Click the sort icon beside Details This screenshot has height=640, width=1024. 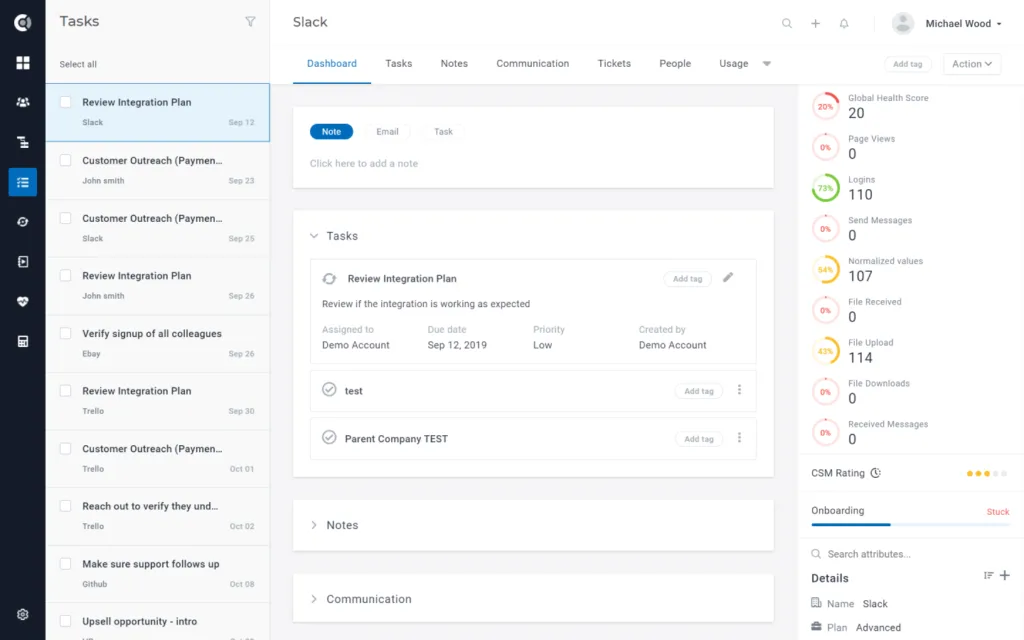[x=988, y=575]
